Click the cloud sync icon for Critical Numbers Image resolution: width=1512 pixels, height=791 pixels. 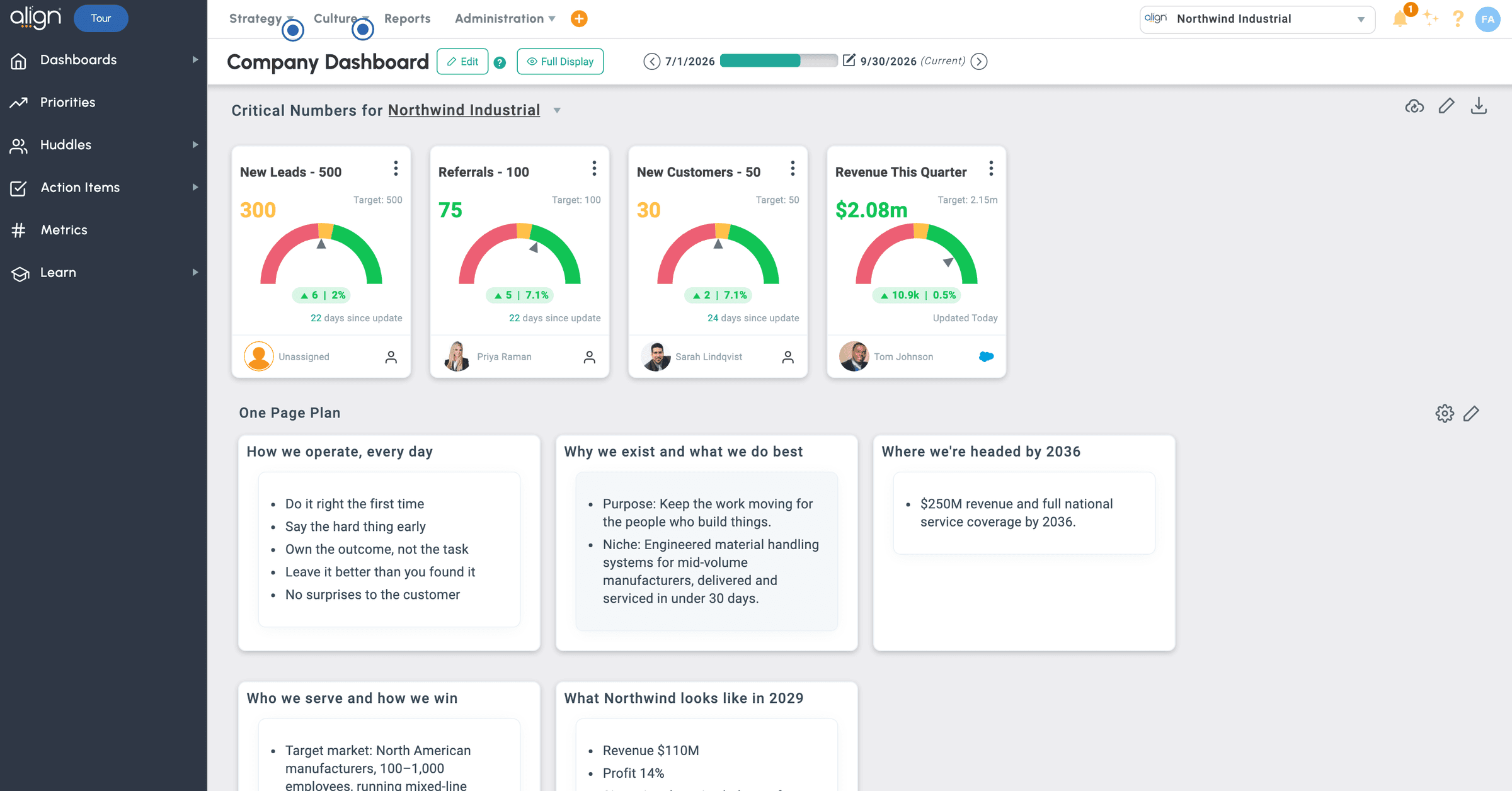click(x=1414, y=106)
